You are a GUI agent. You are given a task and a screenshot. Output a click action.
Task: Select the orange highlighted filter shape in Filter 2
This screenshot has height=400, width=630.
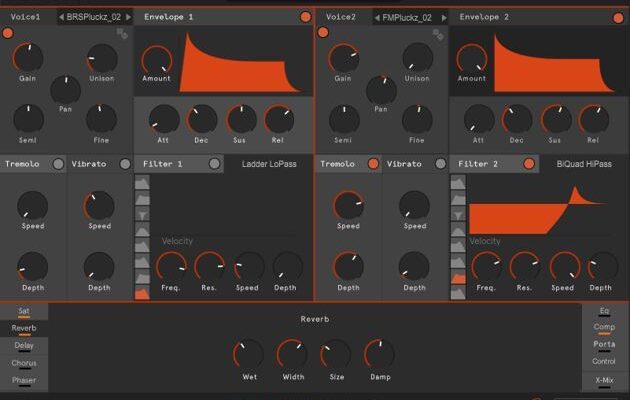pos(458,279)
